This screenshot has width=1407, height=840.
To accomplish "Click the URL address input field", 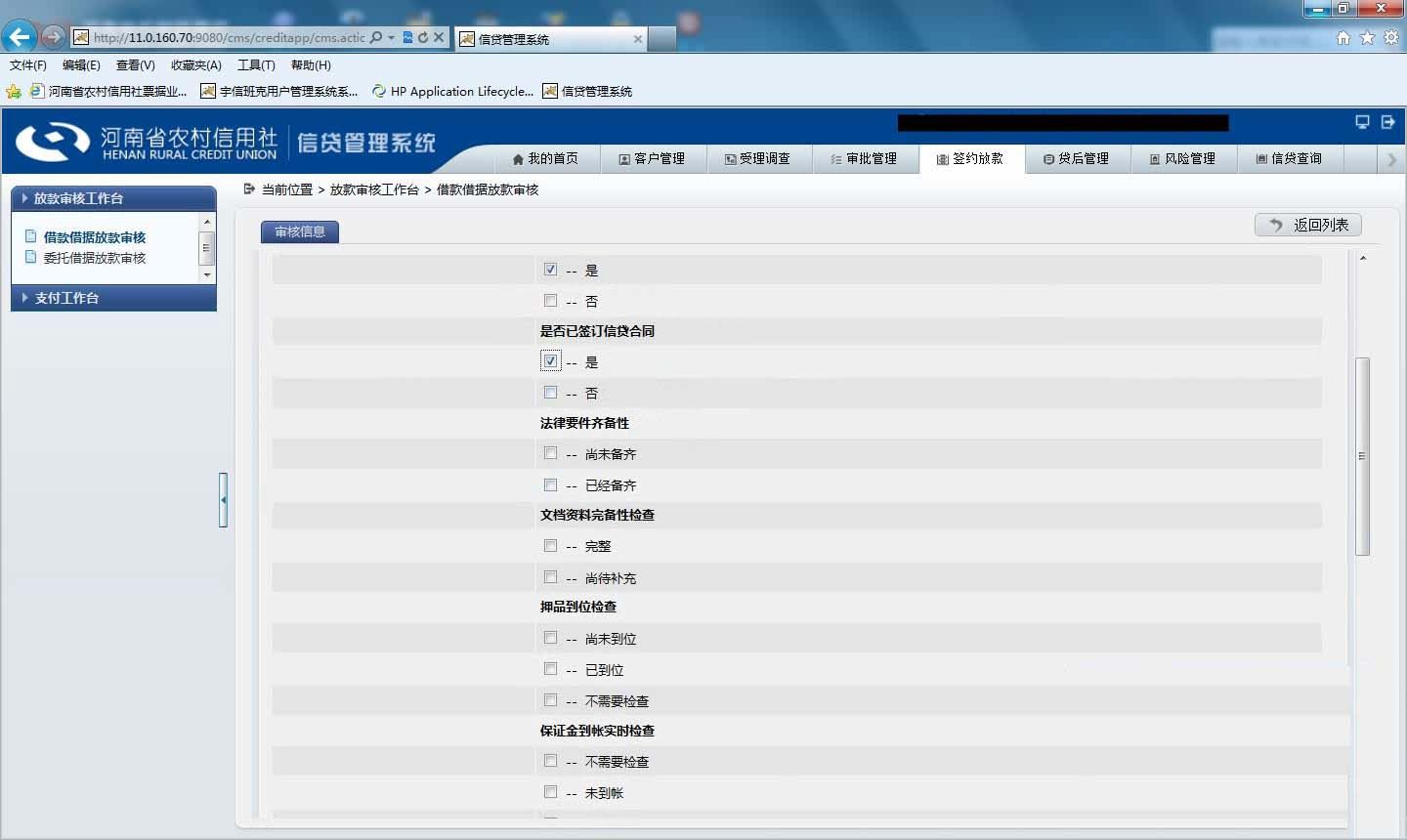I will [229, 37].
